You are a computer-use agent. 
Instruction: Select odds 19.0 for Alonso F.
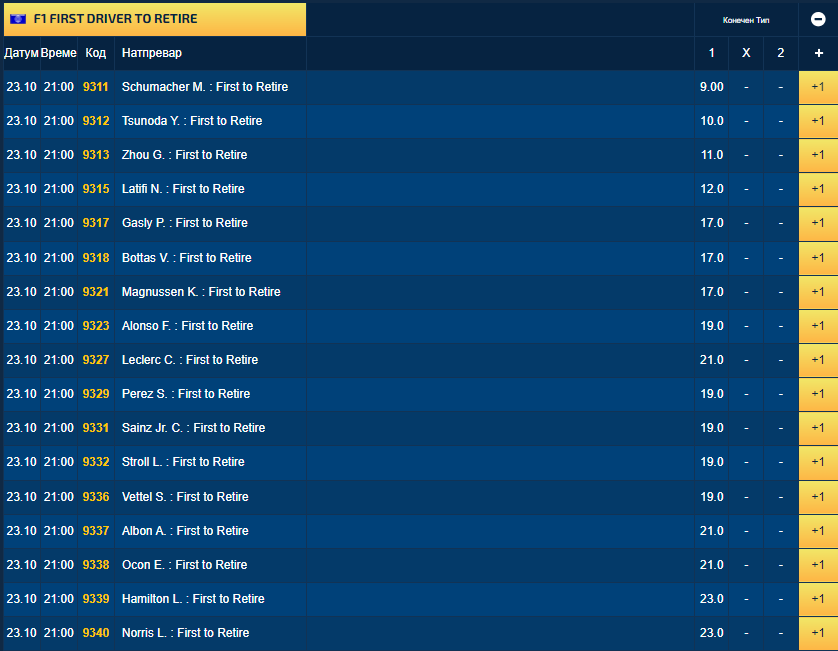point(711,326)
